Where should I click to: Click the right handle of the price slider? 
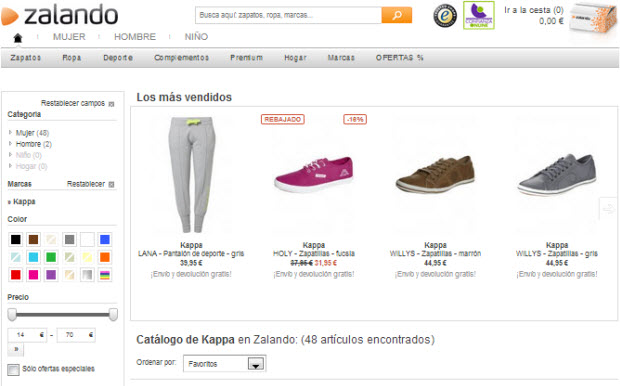pyautogui.click(x=113, y=315)
